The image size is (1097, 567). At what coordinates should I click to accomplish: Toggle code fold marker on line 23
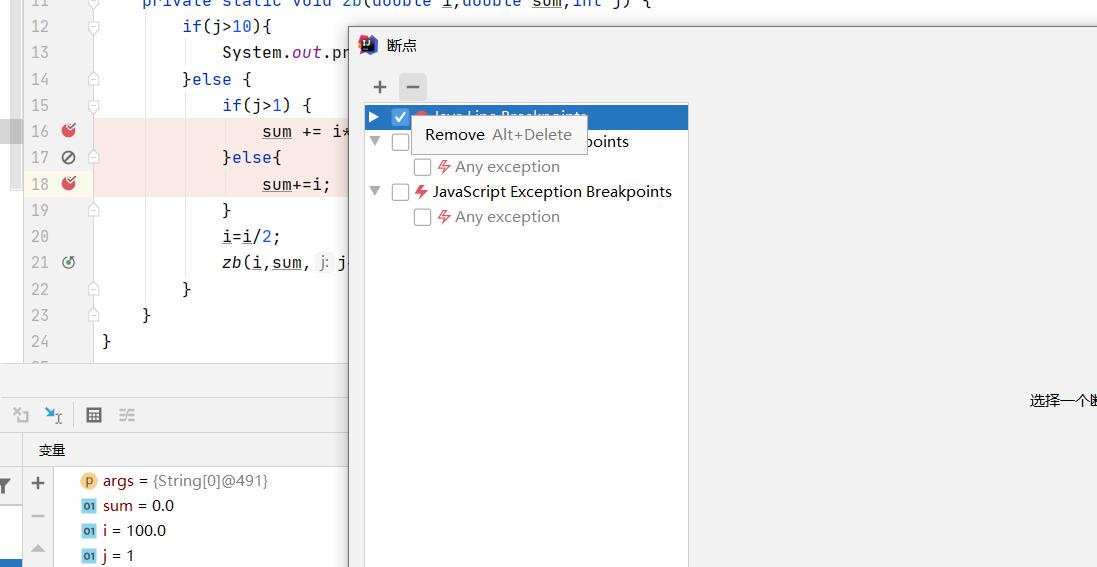click(94, 315)
